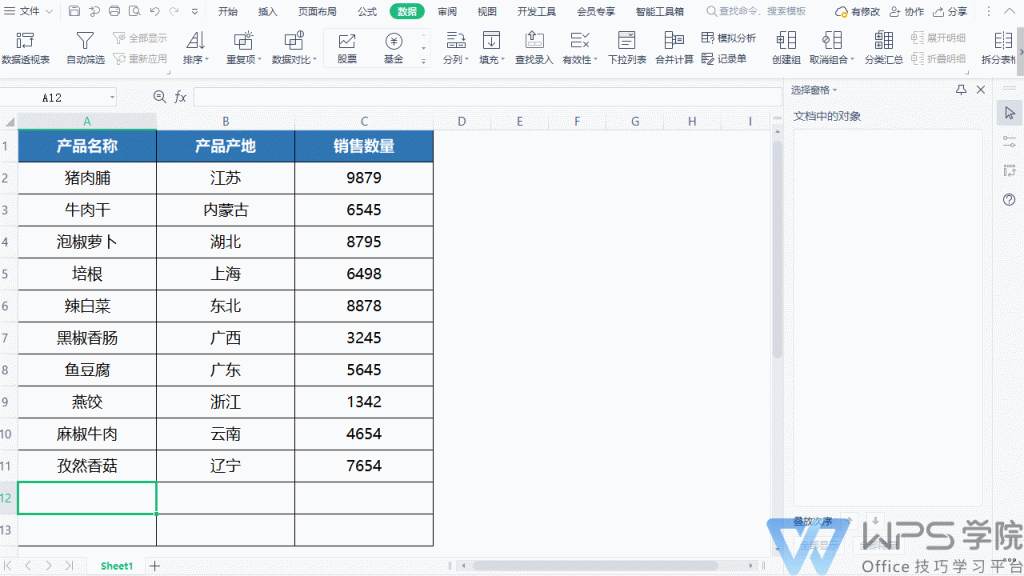Click the fx insert function icon

click(x=180, y=97)
